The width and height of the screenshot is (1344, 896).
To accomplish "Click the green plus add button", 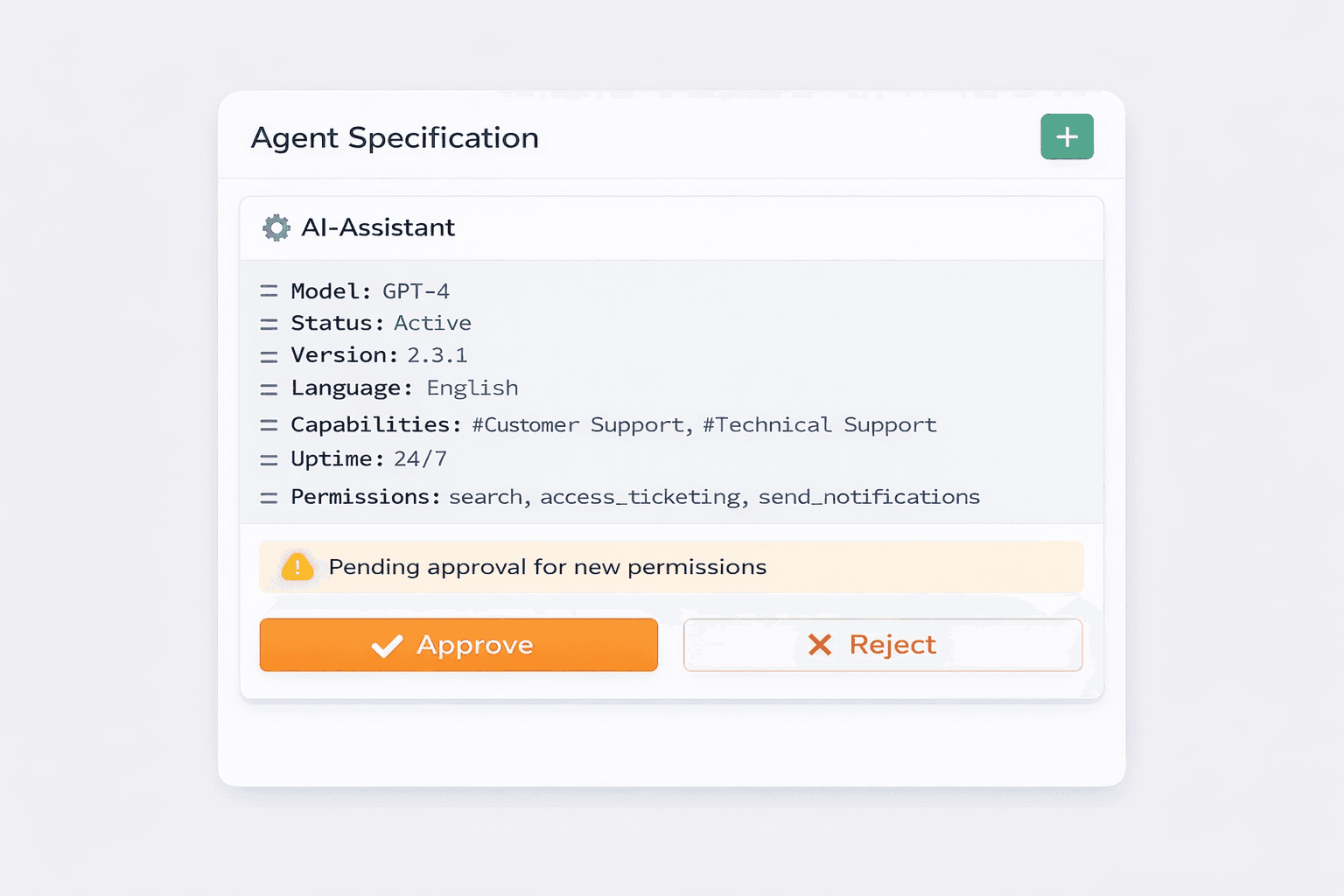I will (x=1067, y=136).
